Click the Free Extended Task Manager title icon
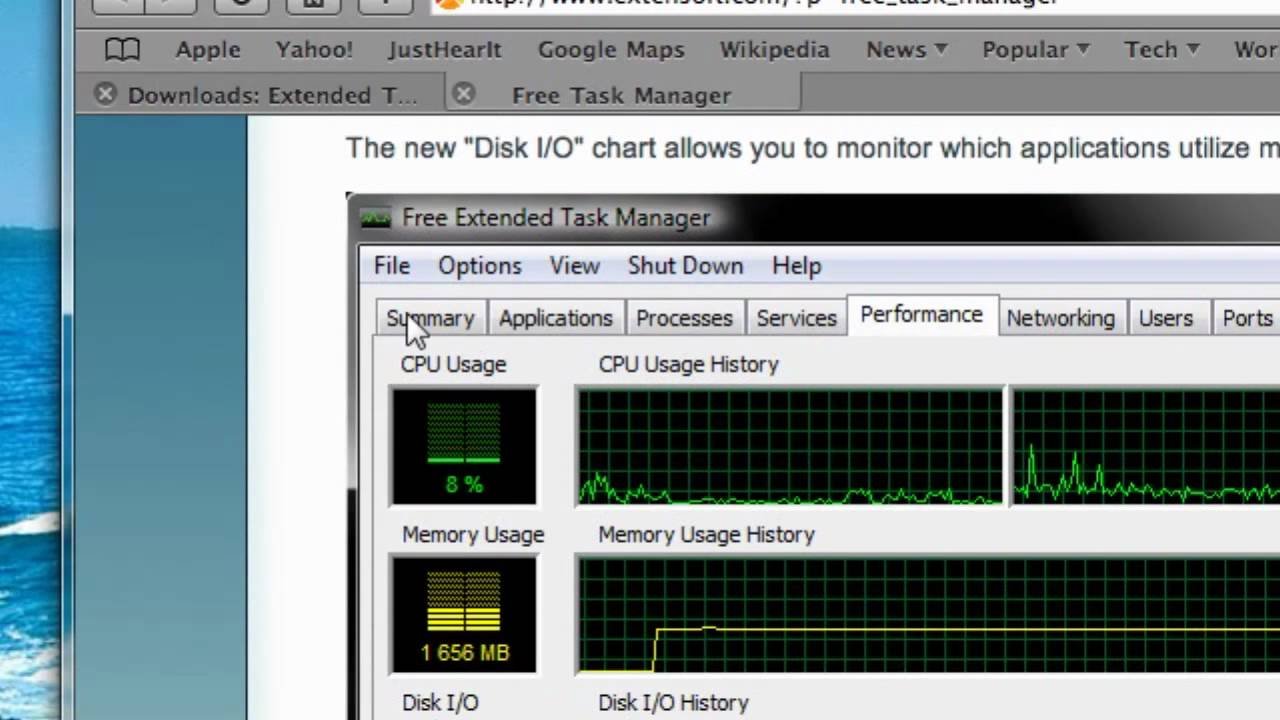This screenshot has width=1280, height=720. pos(376,218)
